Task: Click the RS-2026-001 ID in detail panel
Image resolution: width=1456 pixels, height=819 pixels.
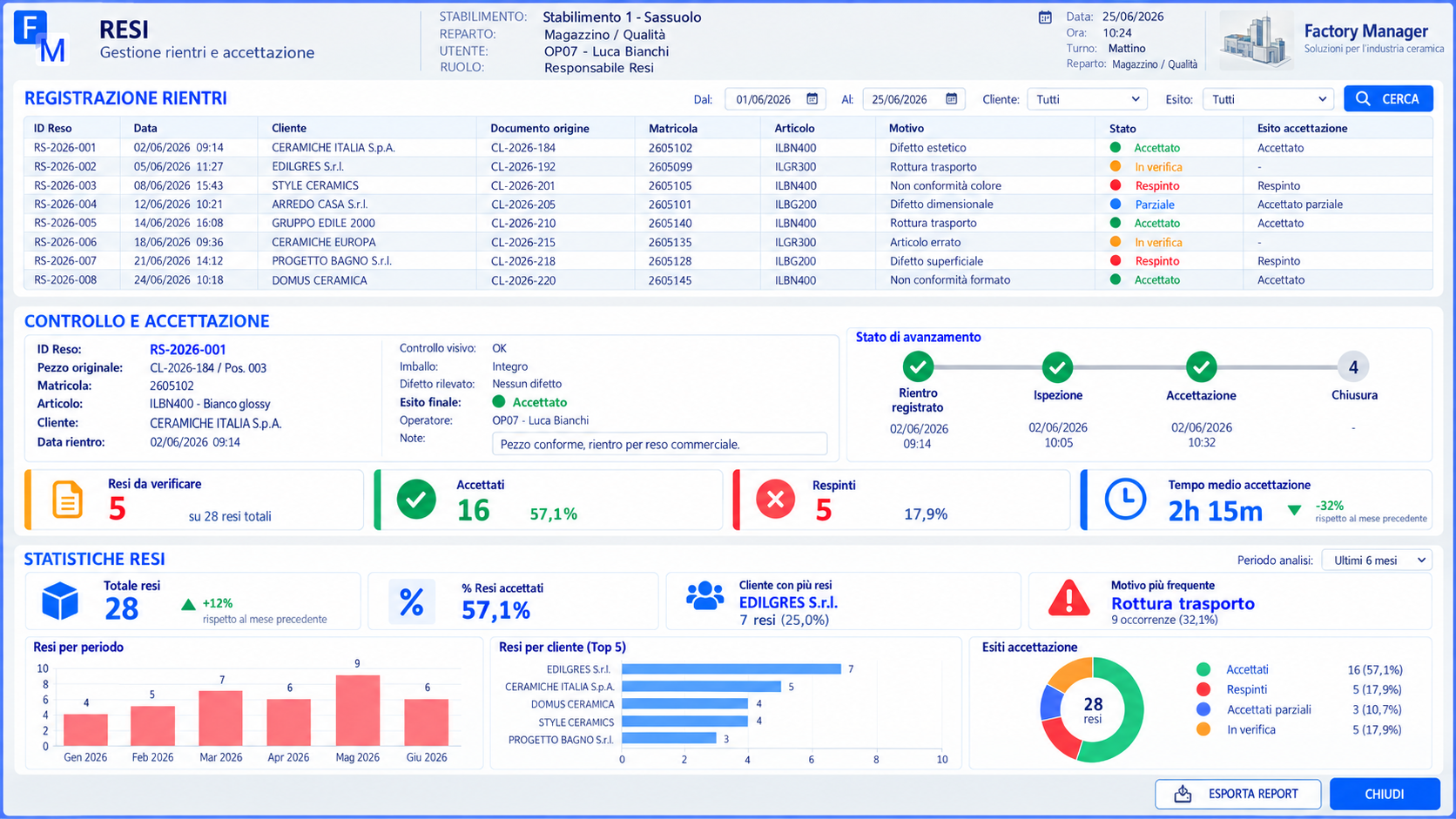Action: (188, 350)
